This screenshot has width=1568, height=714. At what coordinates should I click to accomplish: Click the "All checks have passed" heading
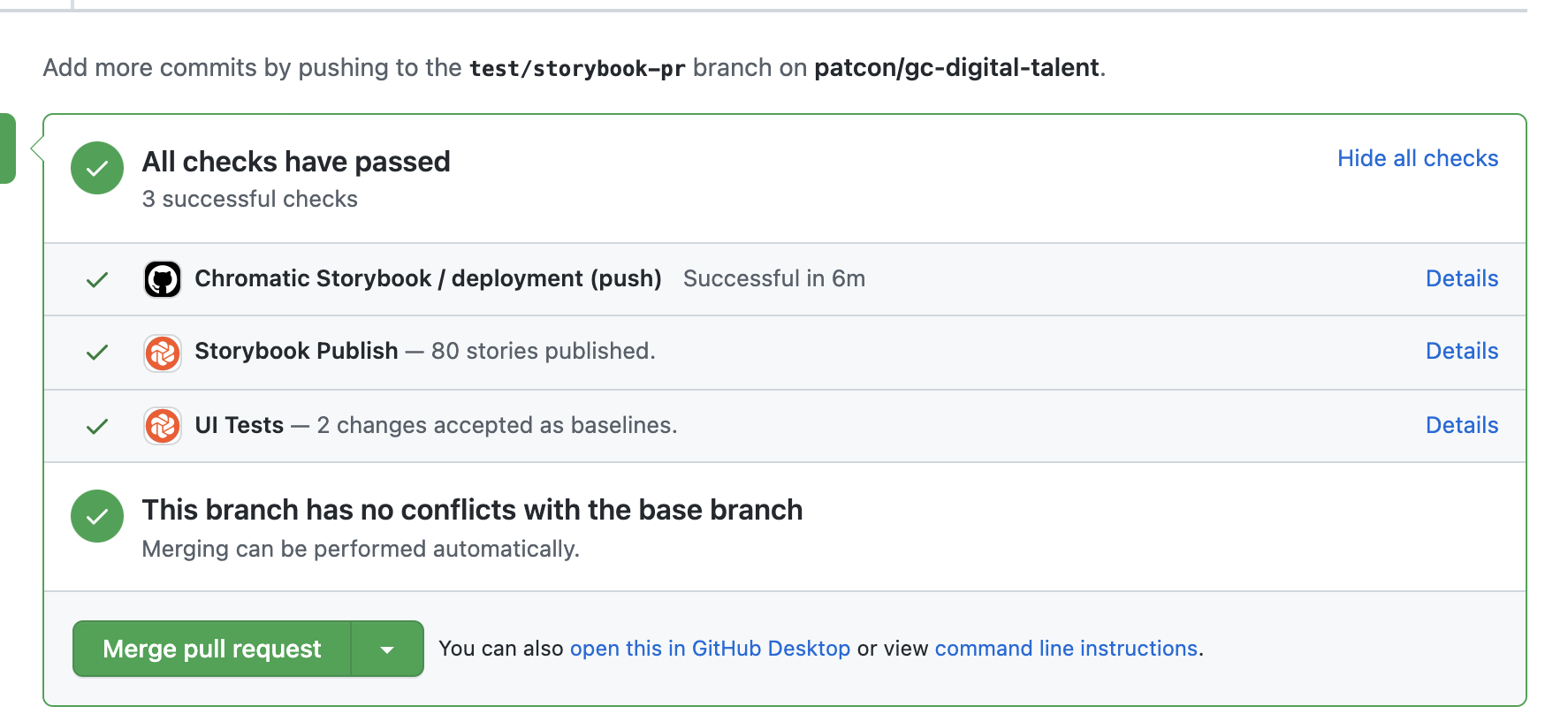(x=296, y=162)
